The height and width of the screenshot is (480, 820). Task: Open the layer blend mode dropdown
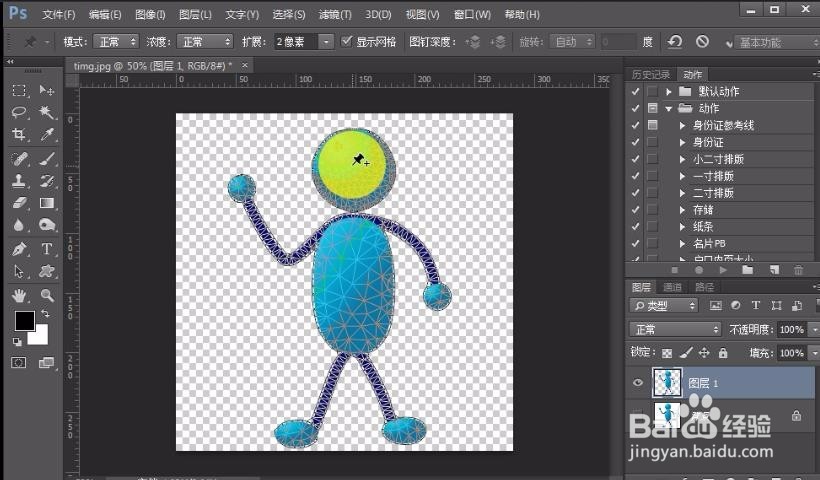coord(675,329)
